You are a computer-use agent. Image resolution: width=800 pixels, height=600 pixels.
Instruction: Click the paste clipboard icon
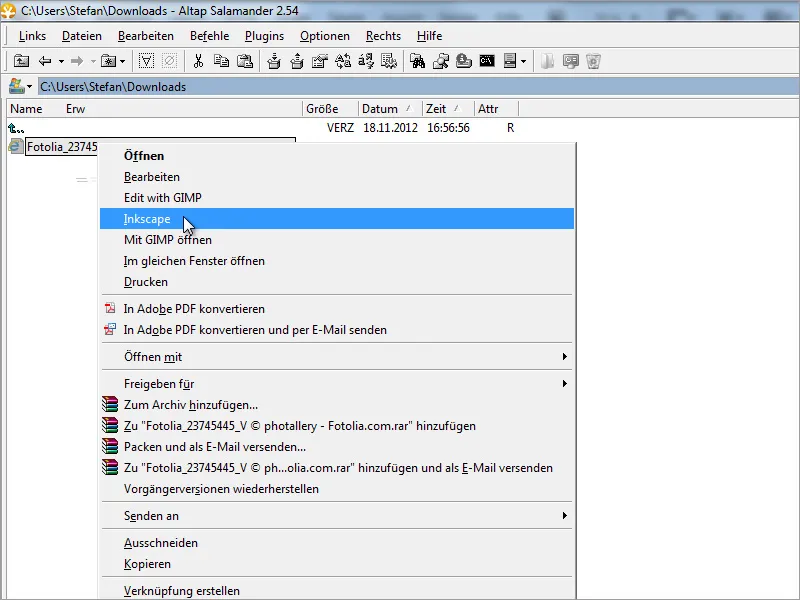245,61
